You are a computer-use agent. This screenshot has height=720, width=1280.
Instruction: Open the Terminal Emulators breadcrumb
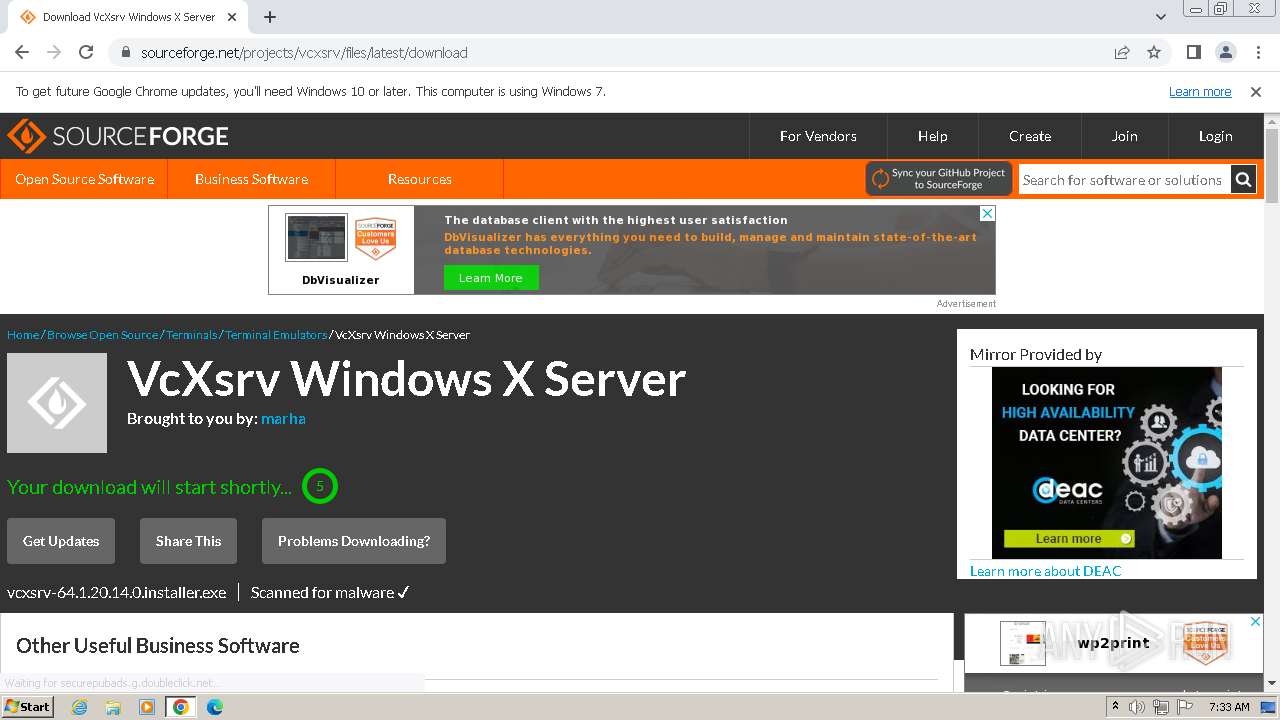[276, 335]
